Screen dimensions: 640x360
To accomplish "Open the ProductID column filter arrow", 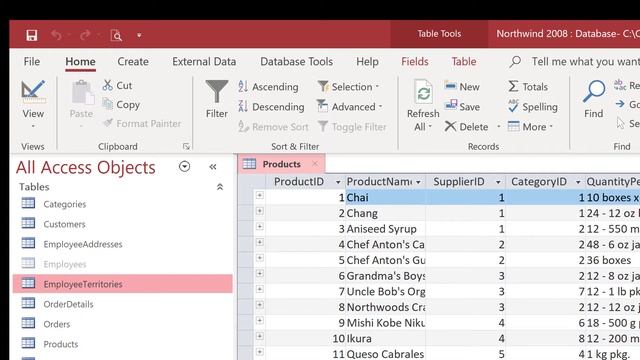I will (x=338, y=182).
